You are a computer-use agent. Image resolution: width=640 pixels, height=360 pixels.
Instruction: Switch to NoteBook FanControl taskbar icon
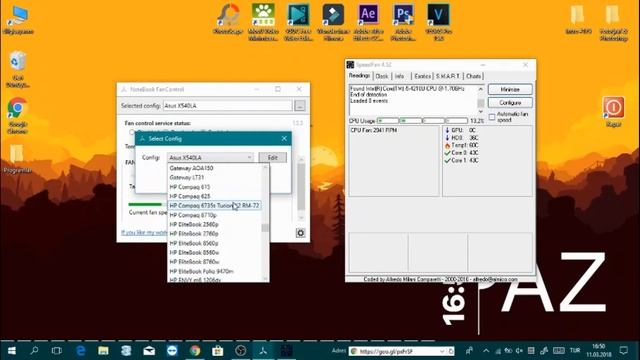263,351
